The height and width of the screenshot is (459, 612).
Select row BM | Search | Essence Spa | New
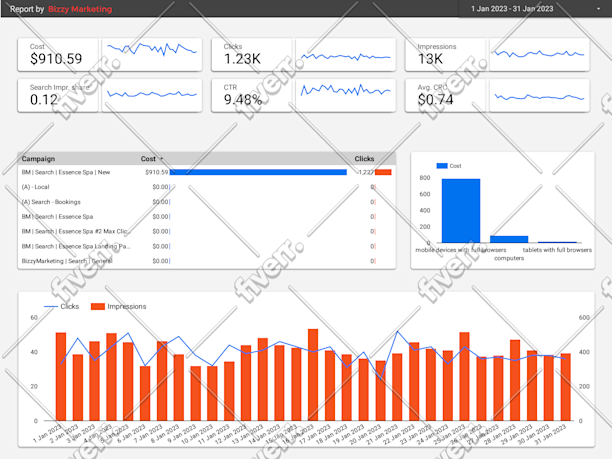pos(207,172)
